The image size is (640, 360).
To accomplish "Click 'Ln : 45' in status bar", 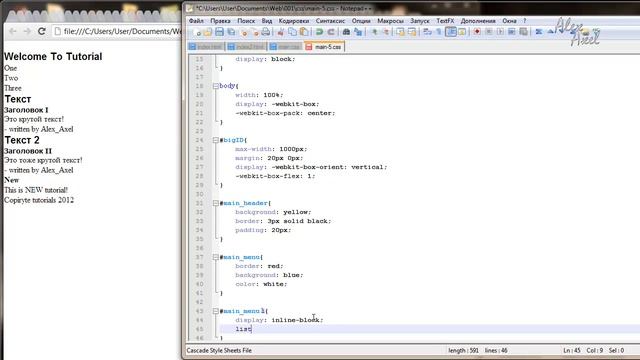I will click(x=572, y=350).
